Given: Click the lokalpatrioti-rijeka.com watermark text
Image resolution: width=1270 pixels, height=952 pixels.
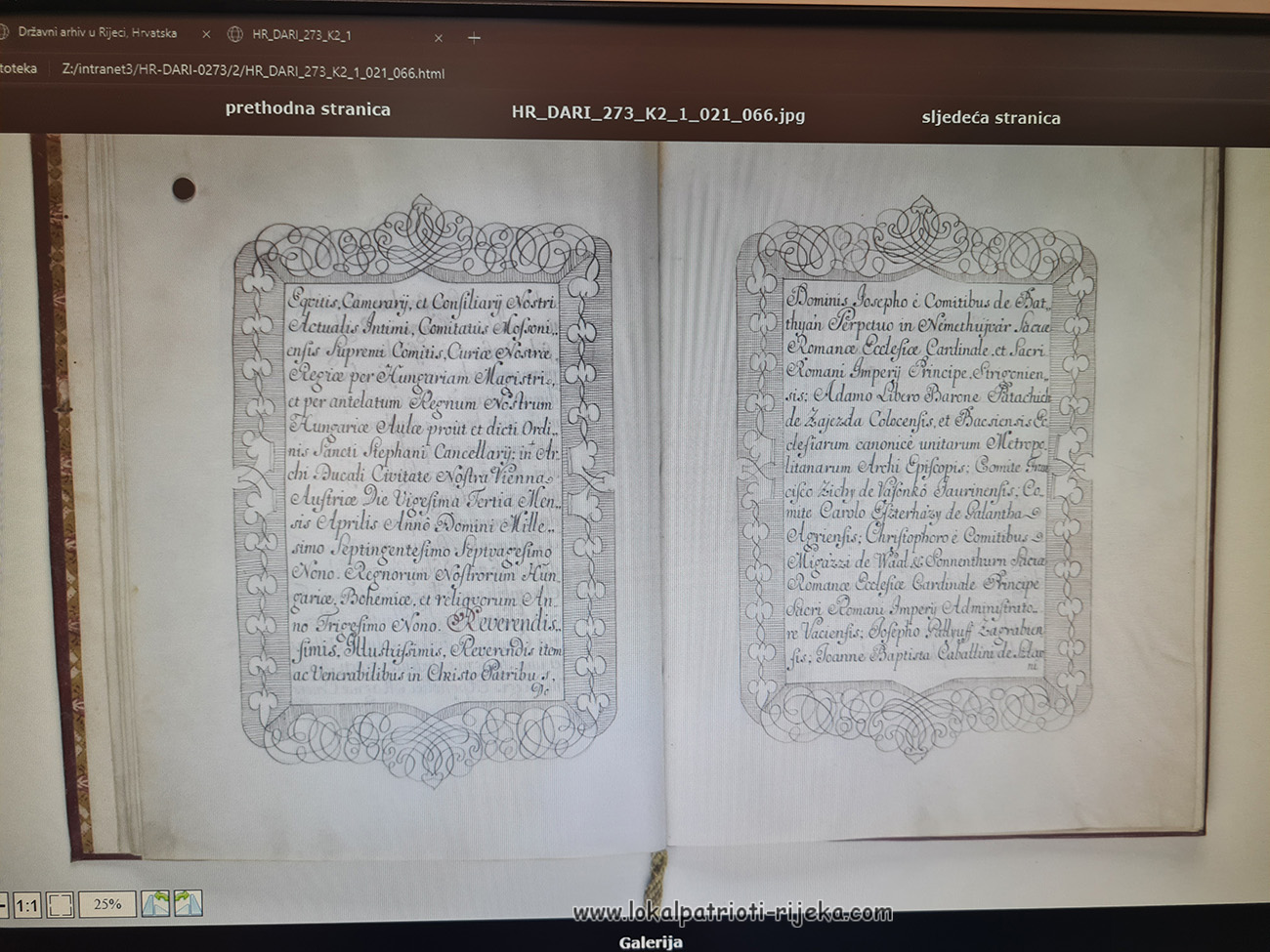Looking at the screenshot, I should coord(732,914).
